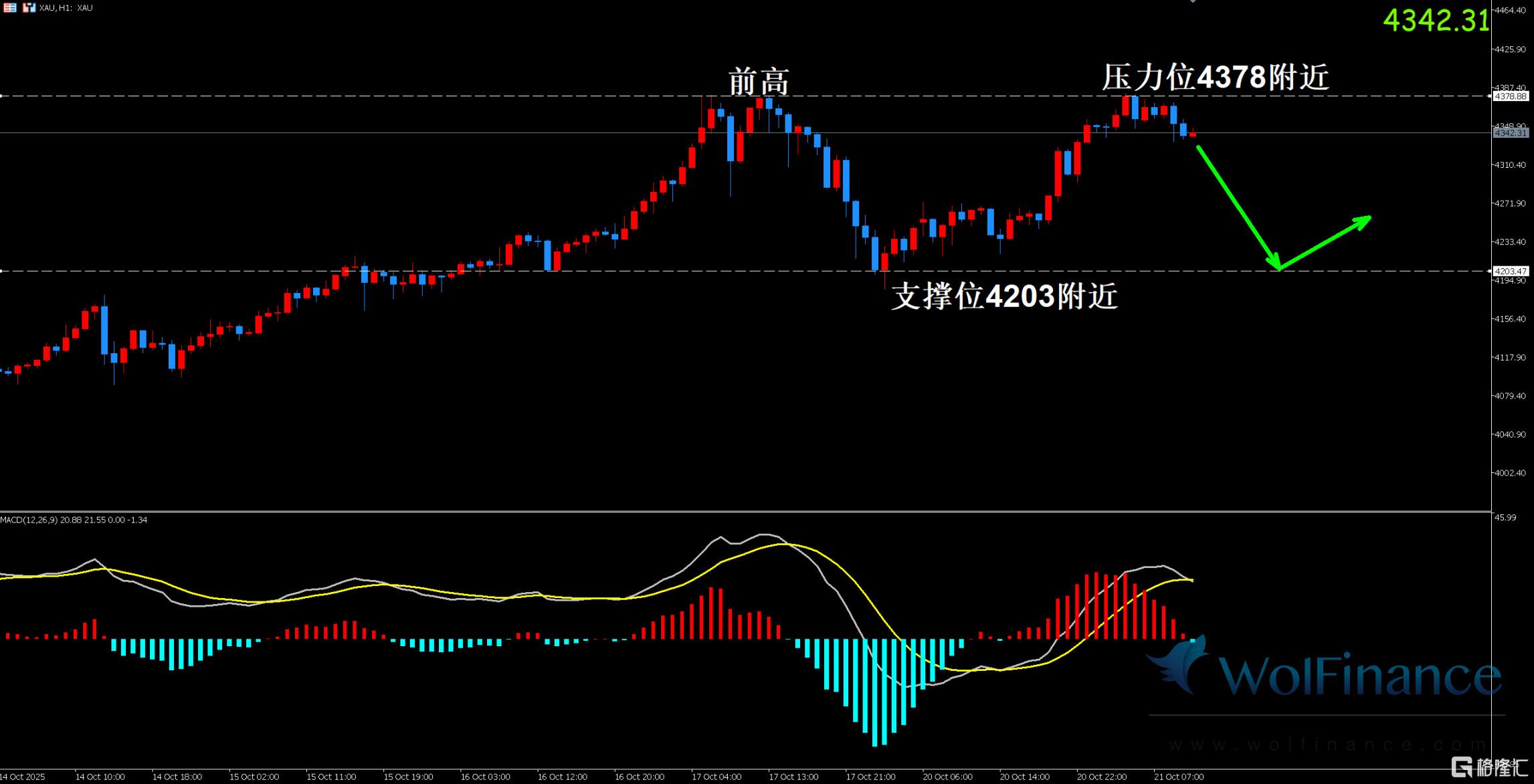
Task: Select the dashed support line left handle
Action: tap(2, 271)
